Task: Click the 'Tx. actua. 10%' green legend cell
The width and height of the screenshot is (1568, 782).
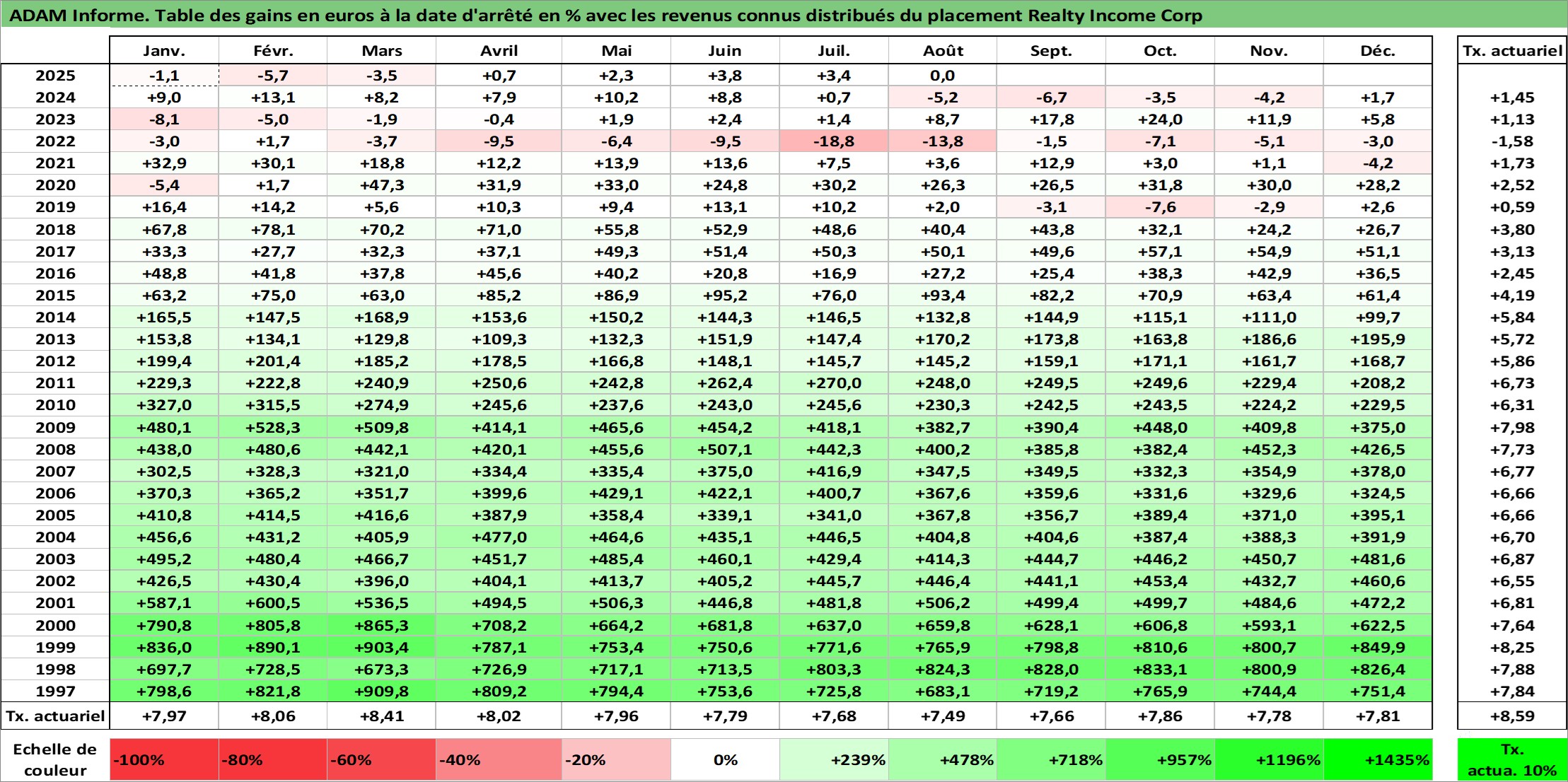Action: (x=1512, y=760)
